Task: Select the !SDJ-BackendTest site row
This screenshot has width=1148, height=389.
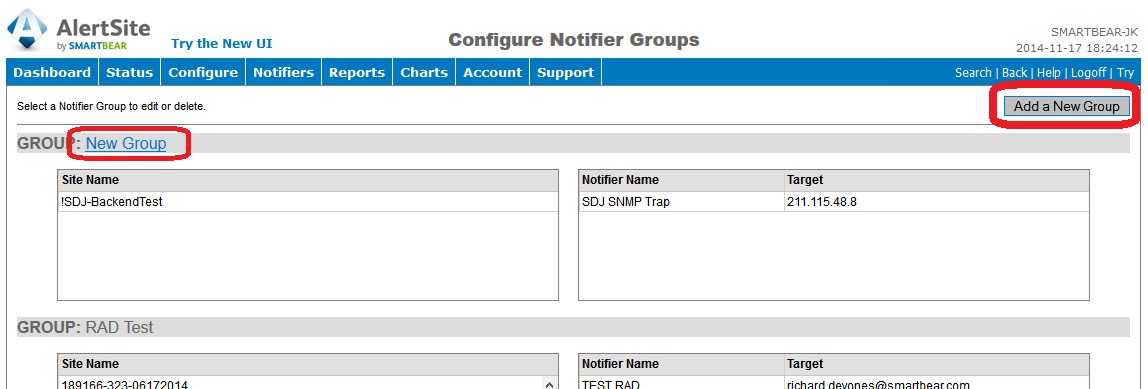Action: pyautogui.click(x=308, y=201)
